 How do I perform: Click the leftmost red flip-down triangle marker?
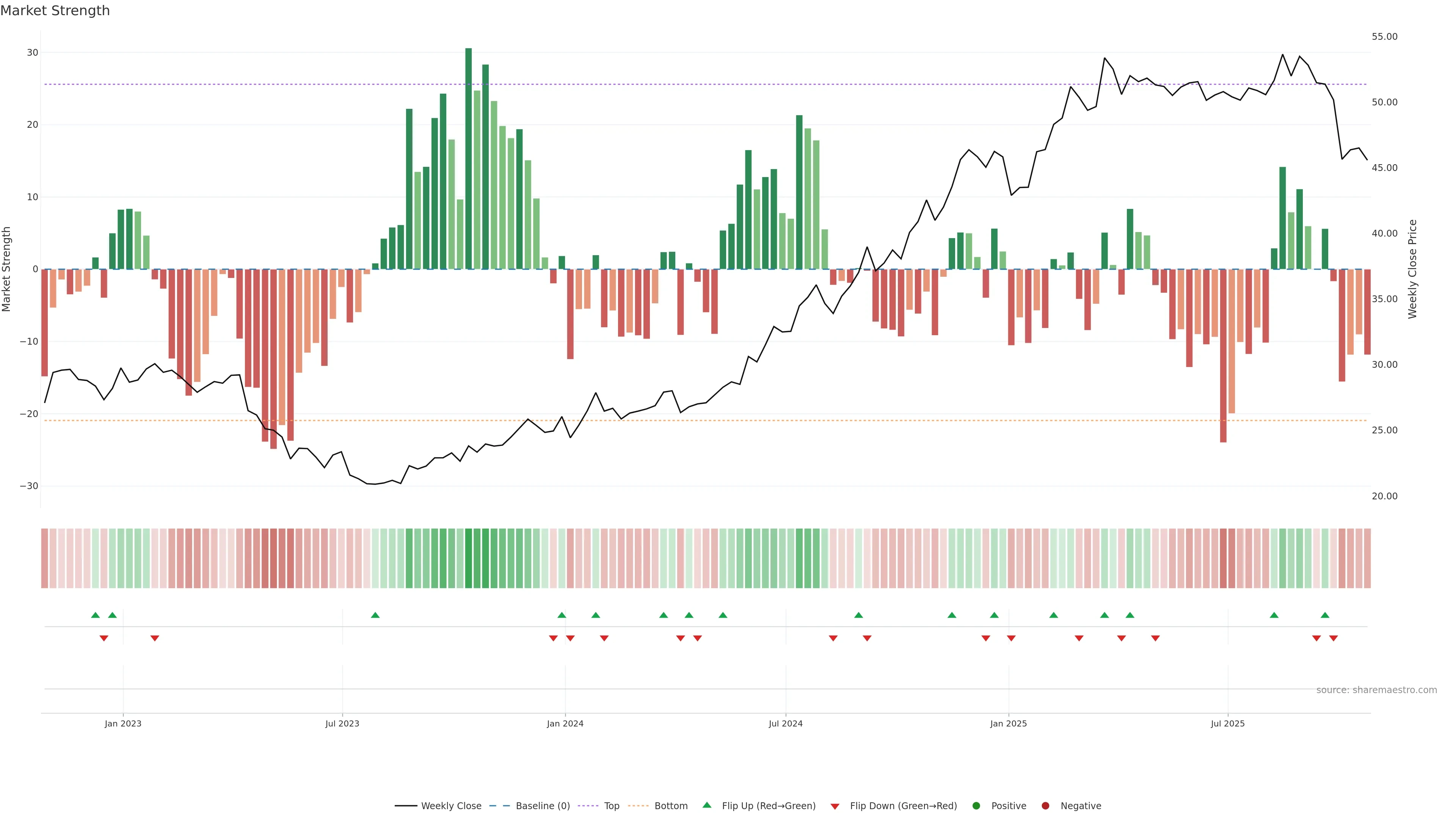[104, 638]
